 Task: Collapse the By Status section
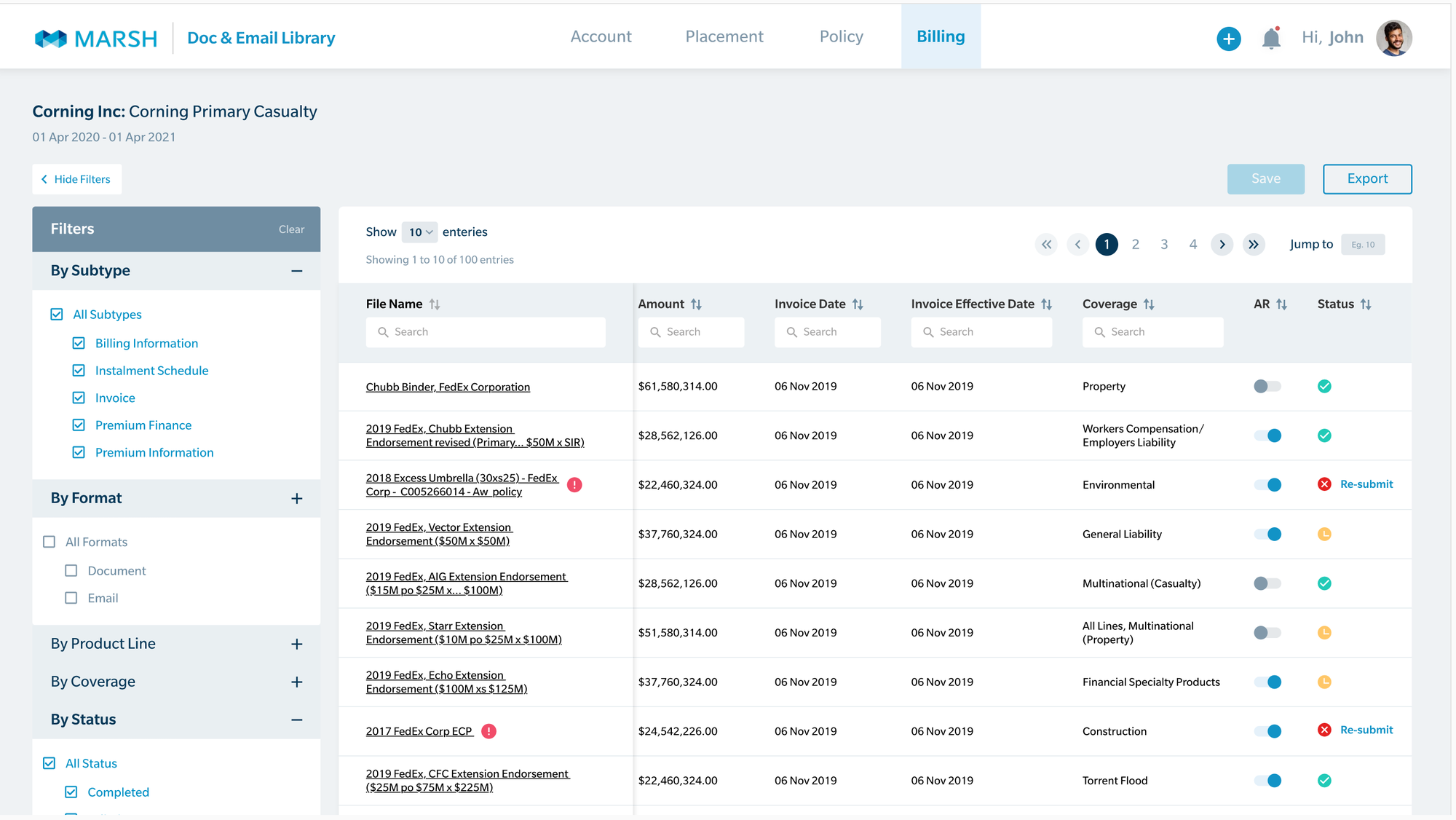[x=297, y=720]
